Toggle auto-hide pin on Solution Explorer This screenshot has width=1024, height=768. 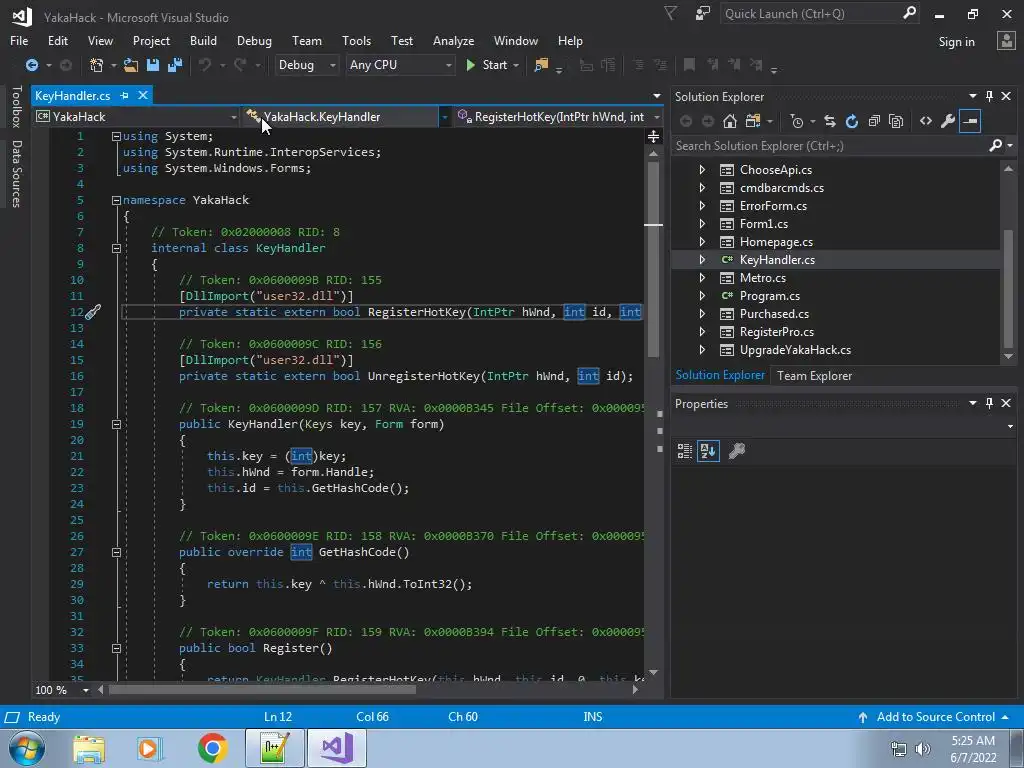[x=989, y=96]
